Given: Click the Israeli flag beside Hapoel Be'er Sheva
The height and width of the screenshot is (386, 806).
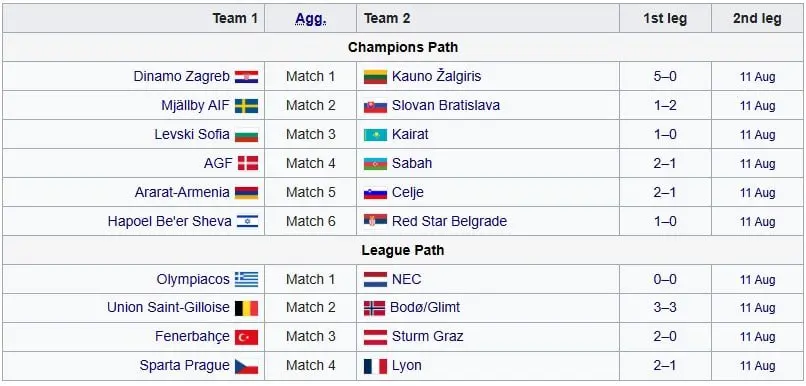Looking at the screenshot, I should (248, 222).
